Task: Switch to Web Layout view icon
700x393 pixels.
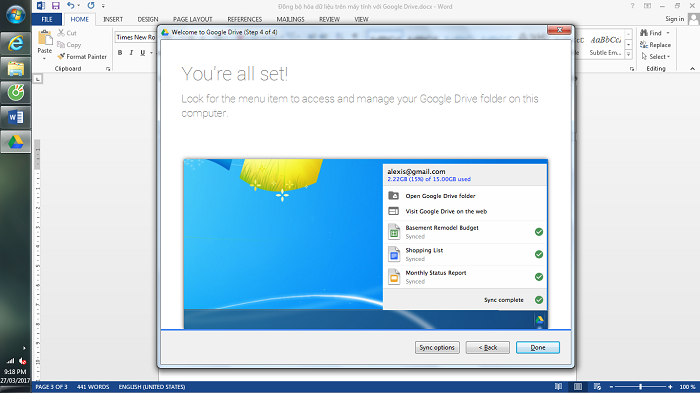Action: 597,387
